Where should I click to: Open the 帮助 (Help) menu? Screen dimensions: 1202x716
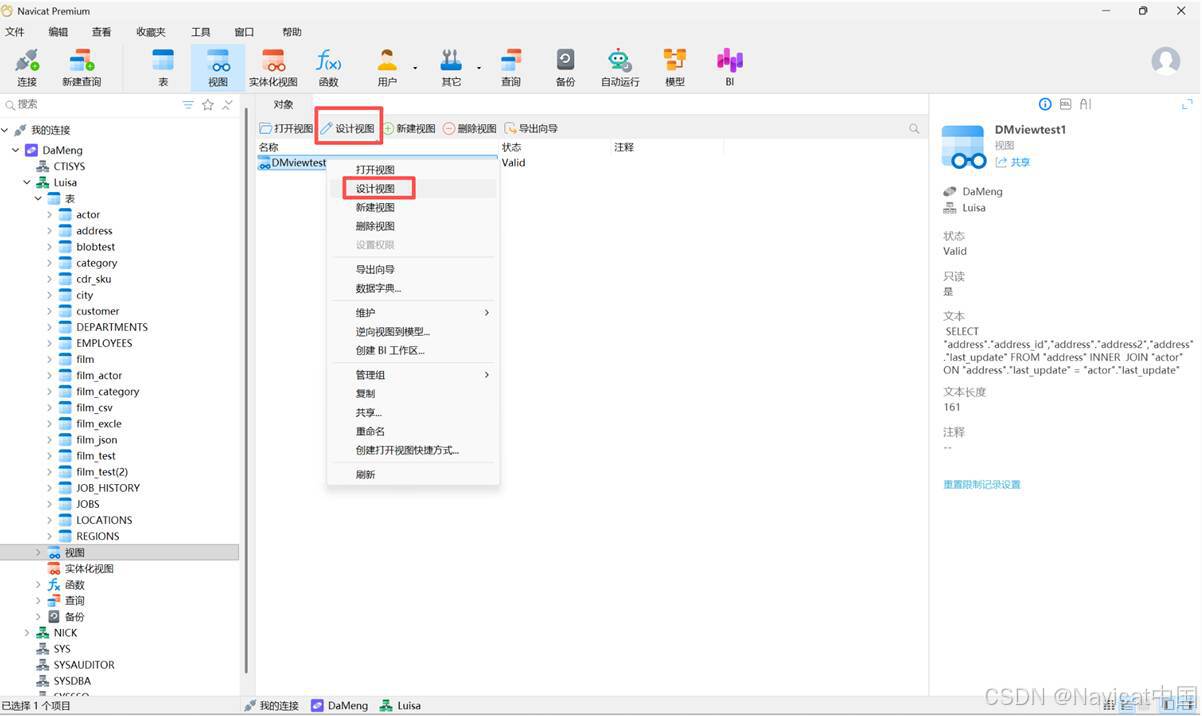(292, 32)
